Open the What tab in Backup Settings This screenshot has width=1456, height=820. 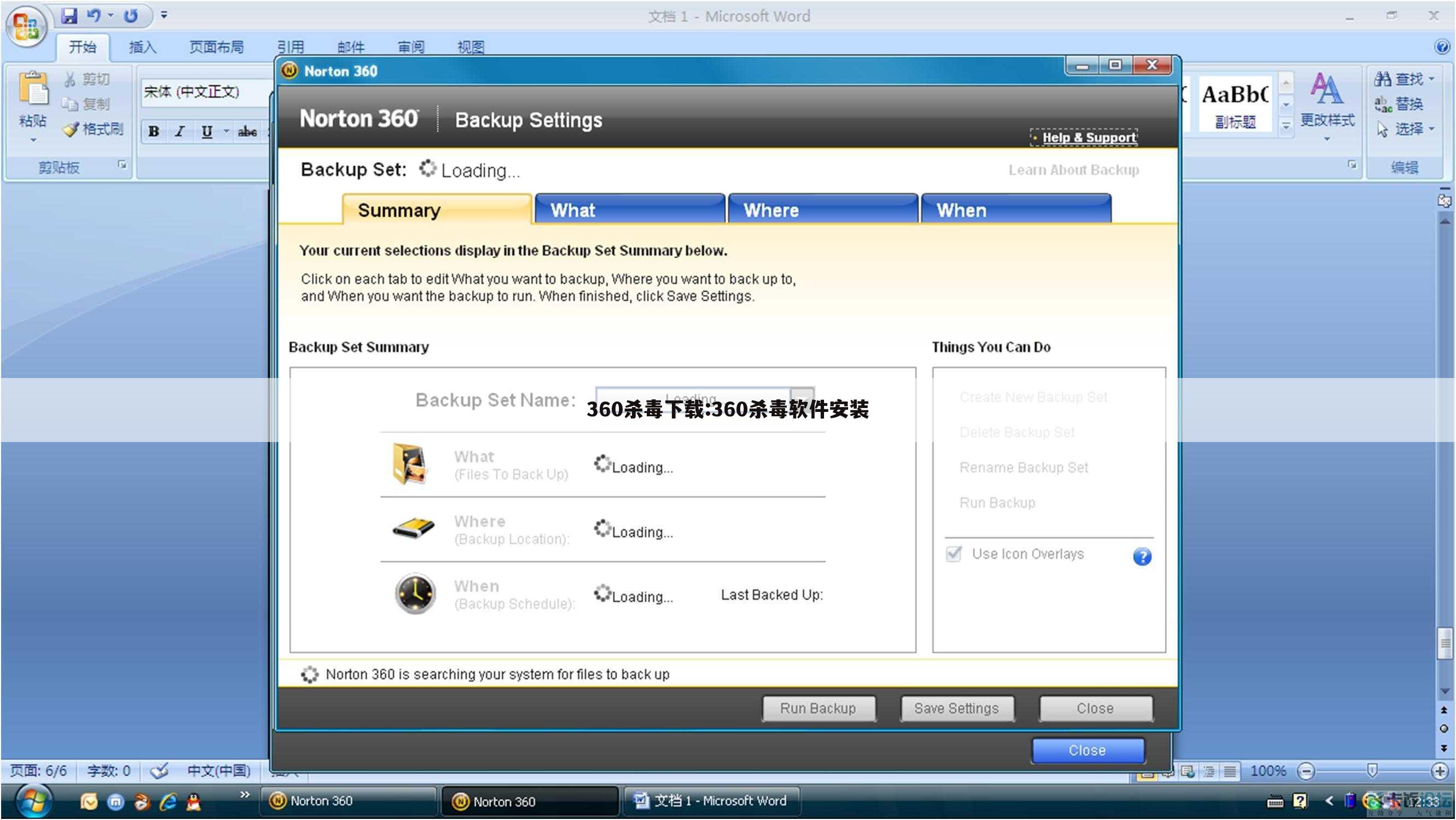point(630,210)
